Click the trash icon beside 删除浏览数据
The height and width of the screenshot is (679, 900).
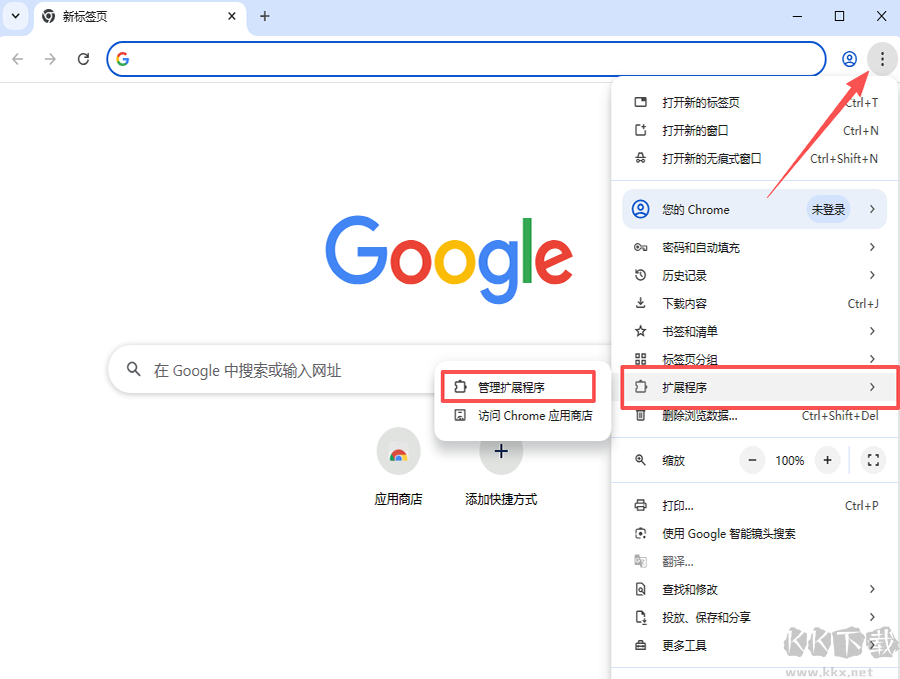641,415
